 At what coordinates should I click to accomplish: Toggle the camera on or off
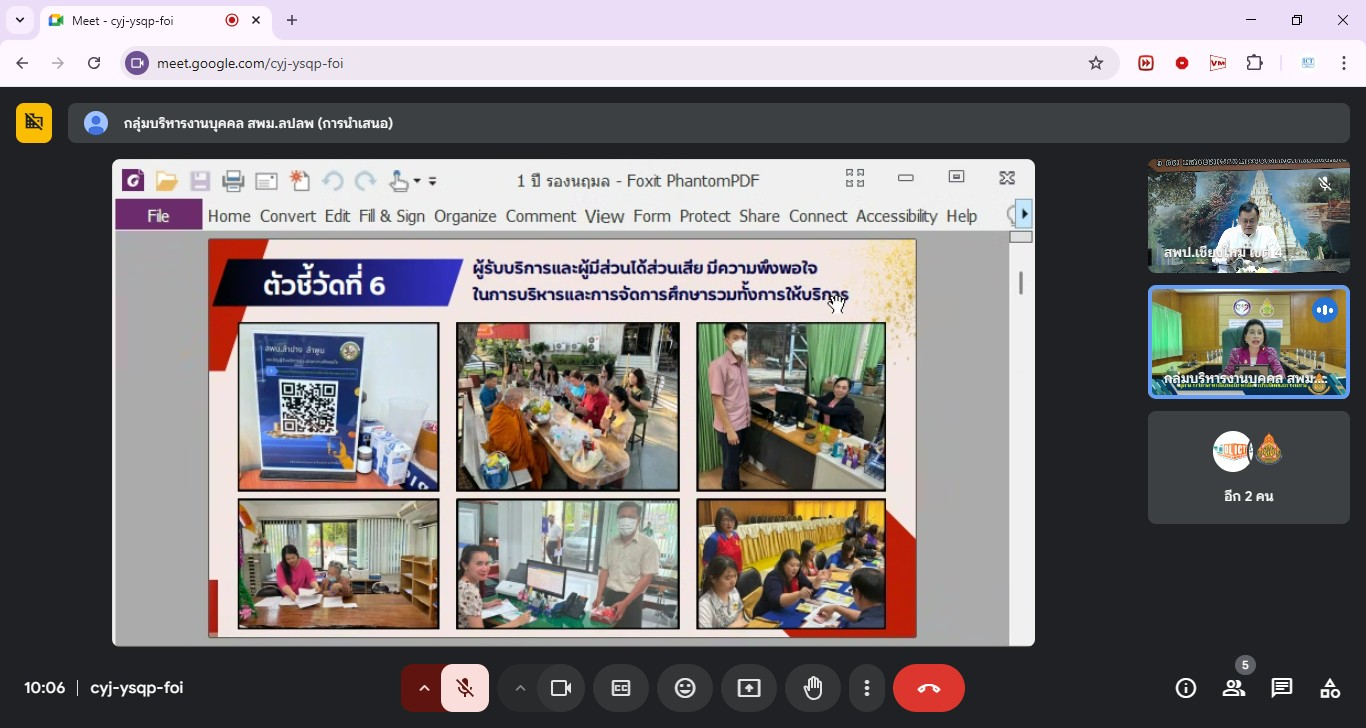coord(561,688)
